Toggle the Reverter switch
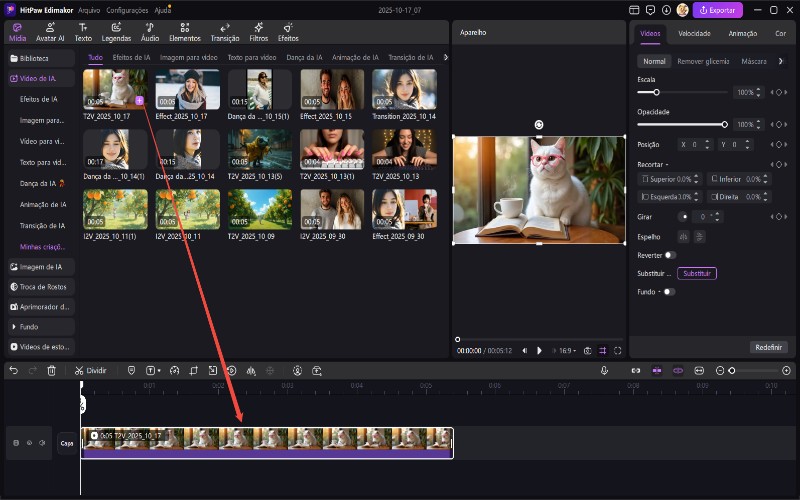Screen dimensions: 800x500 (x=670, y=255)
